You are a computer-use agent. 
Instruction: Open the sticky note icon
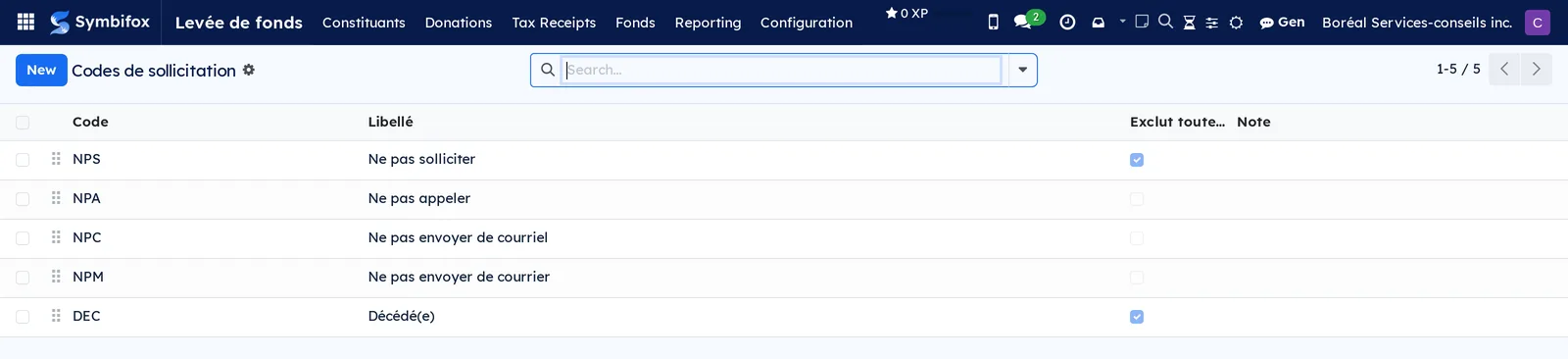click(x=1142, y=21)
